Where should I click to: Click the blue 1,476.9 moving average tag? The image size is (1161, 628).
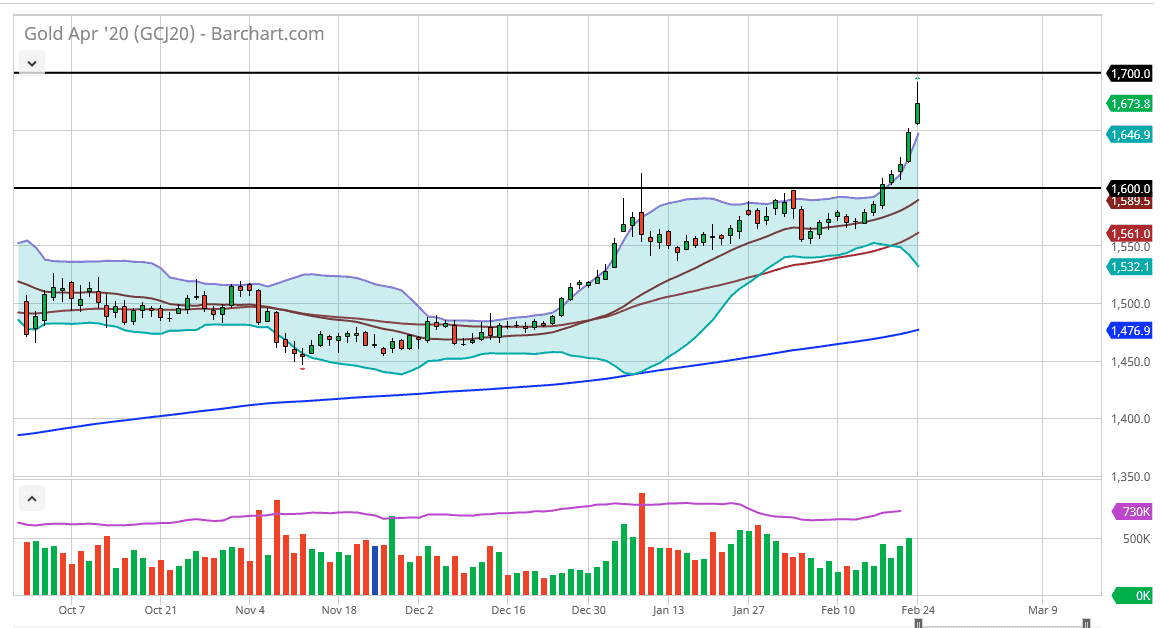[x=1129, y=330]
